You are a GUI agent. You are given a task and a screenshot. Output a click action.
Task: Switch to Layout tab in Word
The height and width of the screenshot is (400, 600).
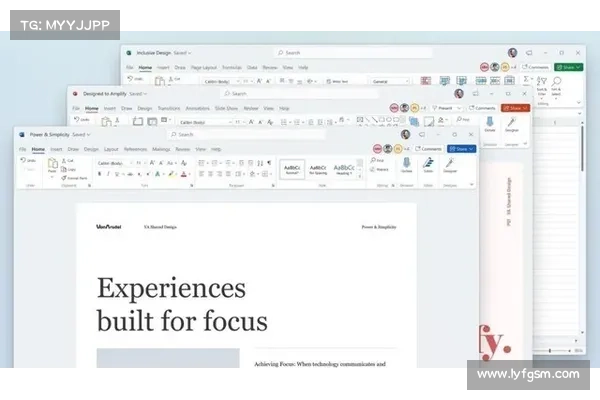111,149
